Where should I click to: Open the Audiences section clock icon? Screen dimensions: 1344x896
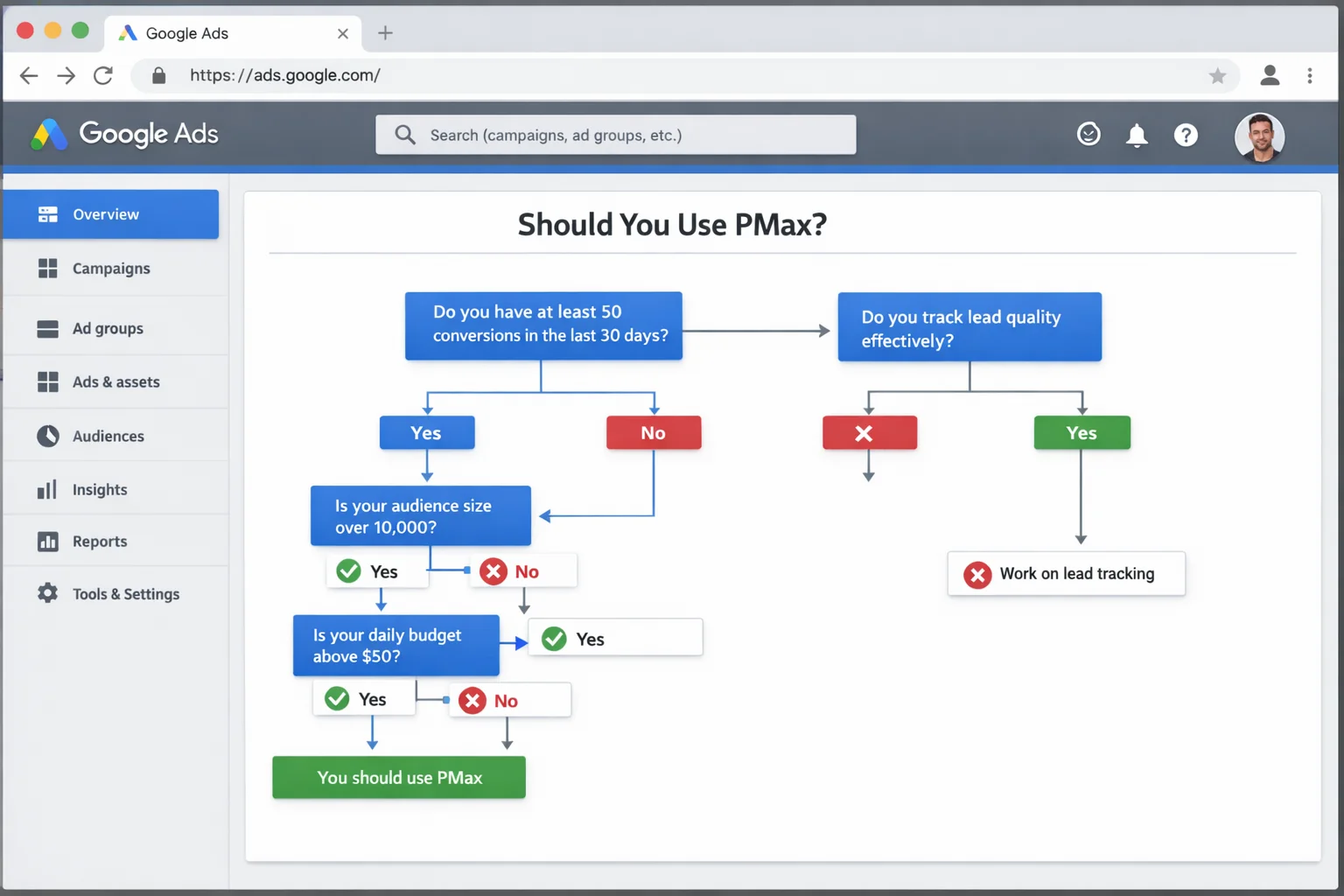click(x=47, y=435)
